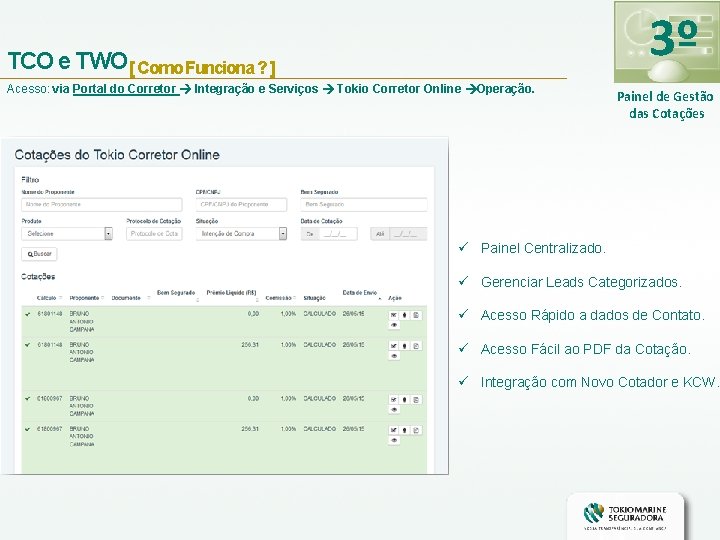Click the 'Filtro' section label
Viewport: 720px width, 540px height.
[30, 180]
